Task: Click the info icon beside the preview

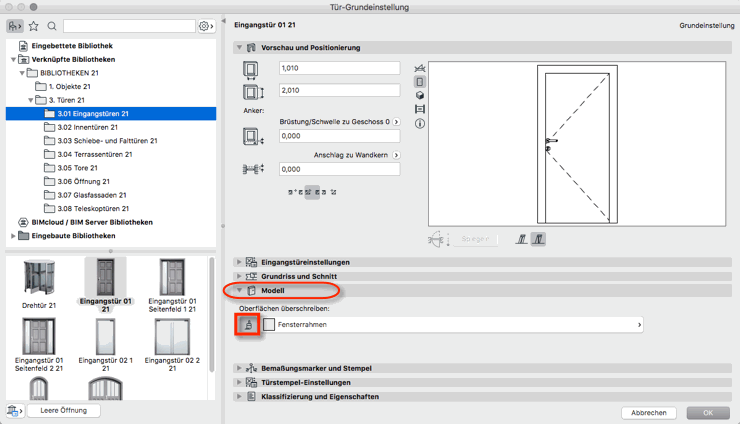Action: 420,124
